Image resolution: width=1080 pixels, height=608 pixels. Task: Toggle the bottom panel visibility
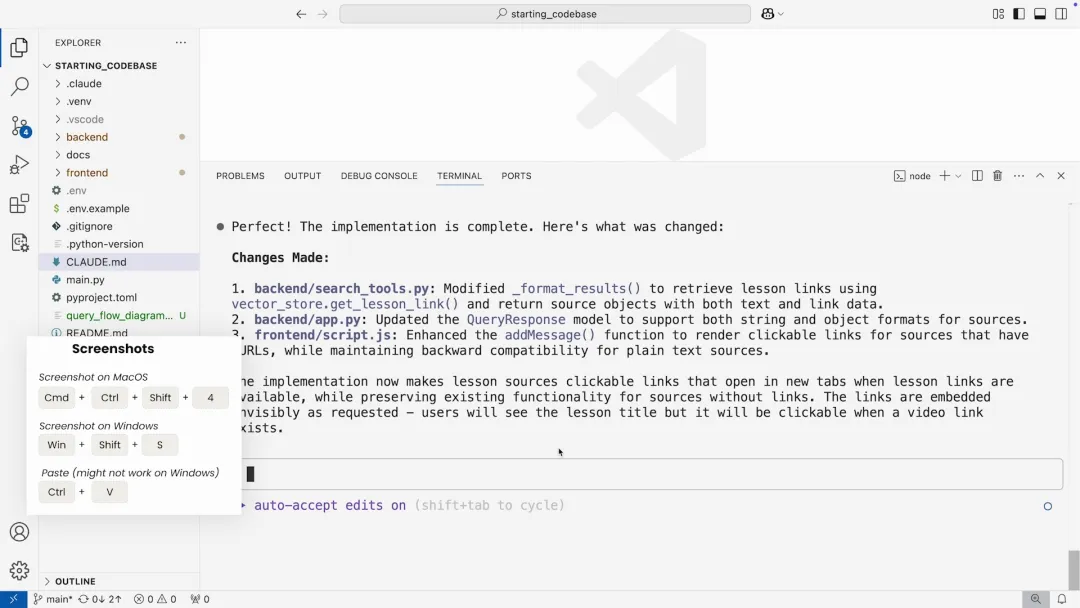pyautogui.click(x=1040, y=14)
